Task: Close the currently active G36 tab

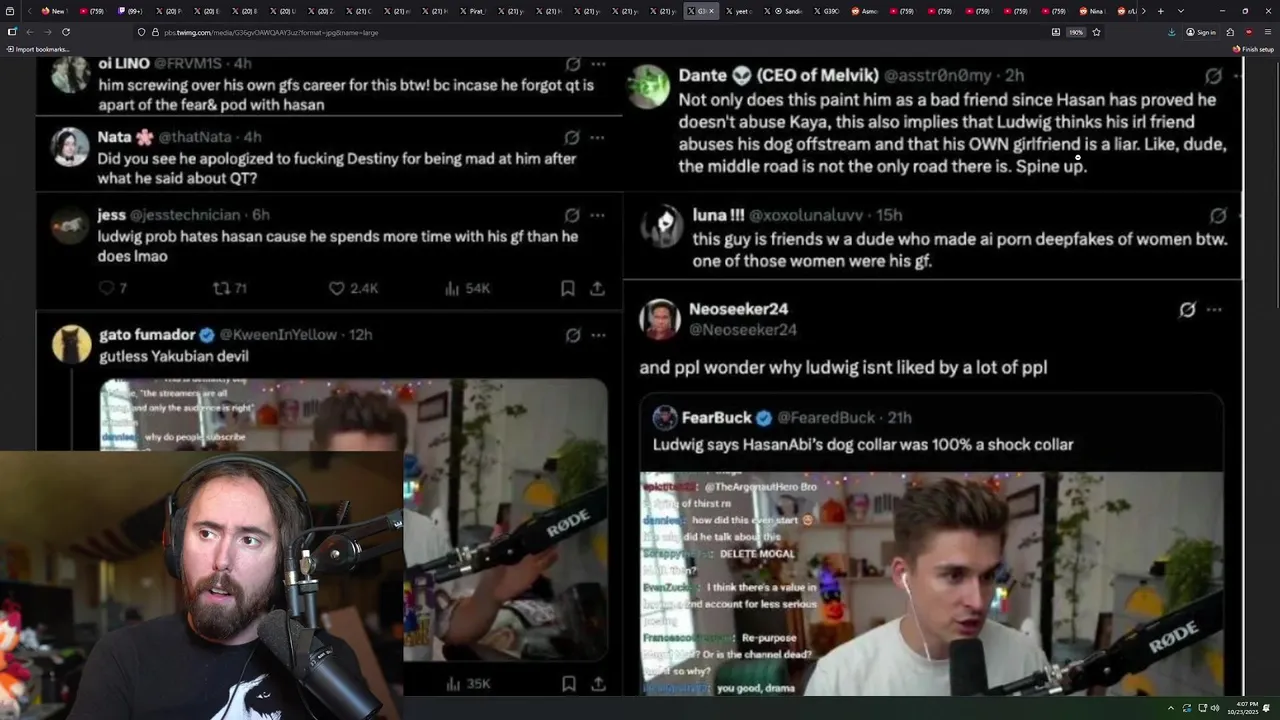Action: [x=711, y=11]
